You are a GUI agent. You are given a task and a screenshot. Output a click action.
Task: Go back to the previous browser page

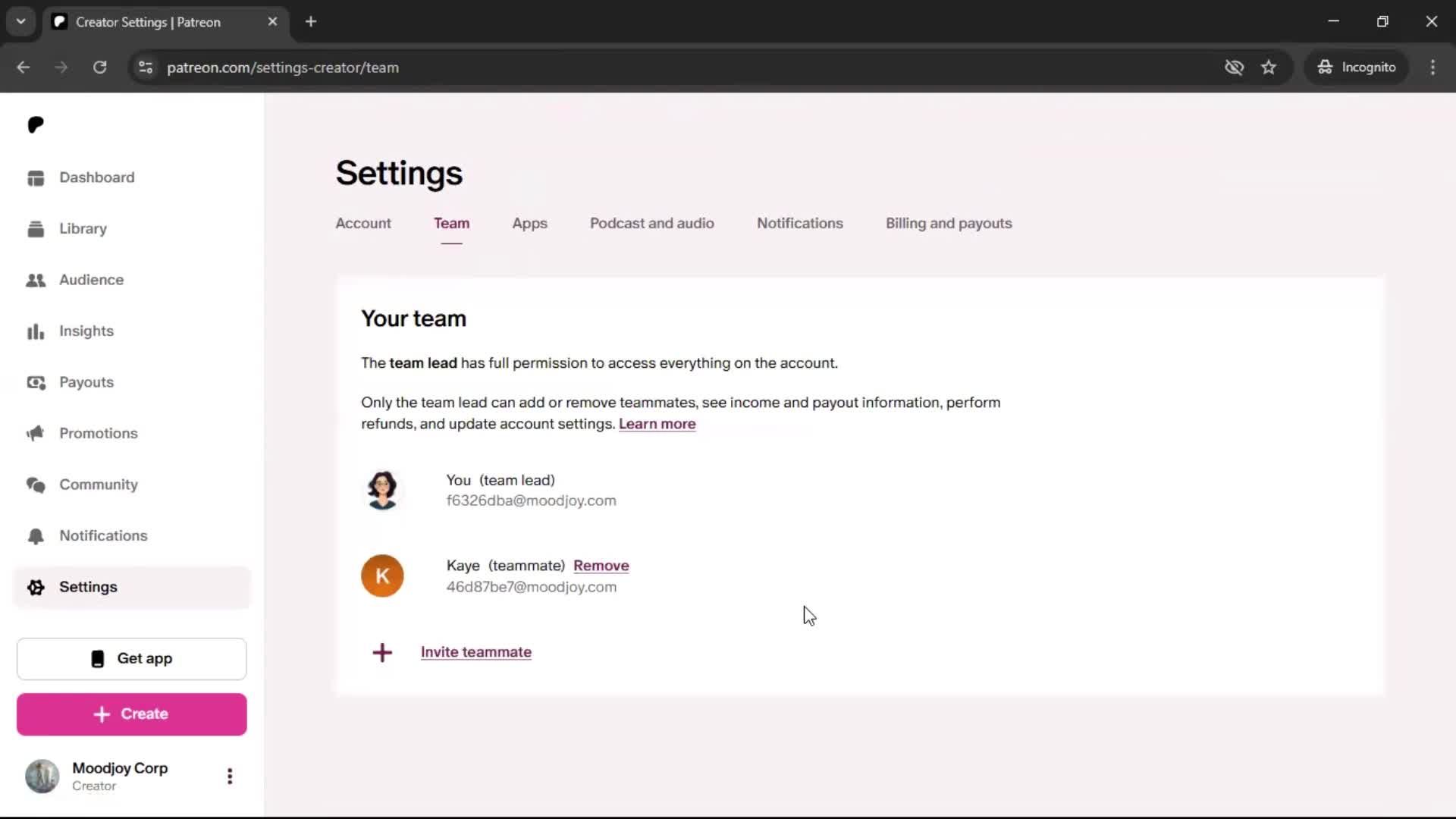24,67
